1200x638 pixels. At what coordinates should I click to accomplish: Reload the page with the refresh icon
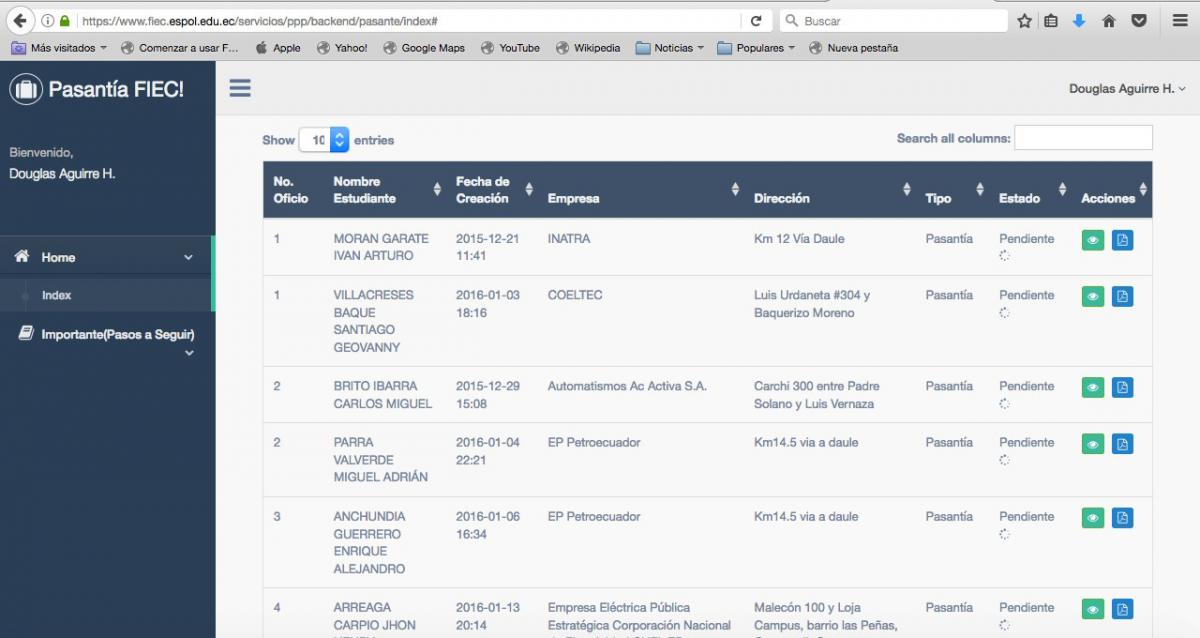pos(756,20)
